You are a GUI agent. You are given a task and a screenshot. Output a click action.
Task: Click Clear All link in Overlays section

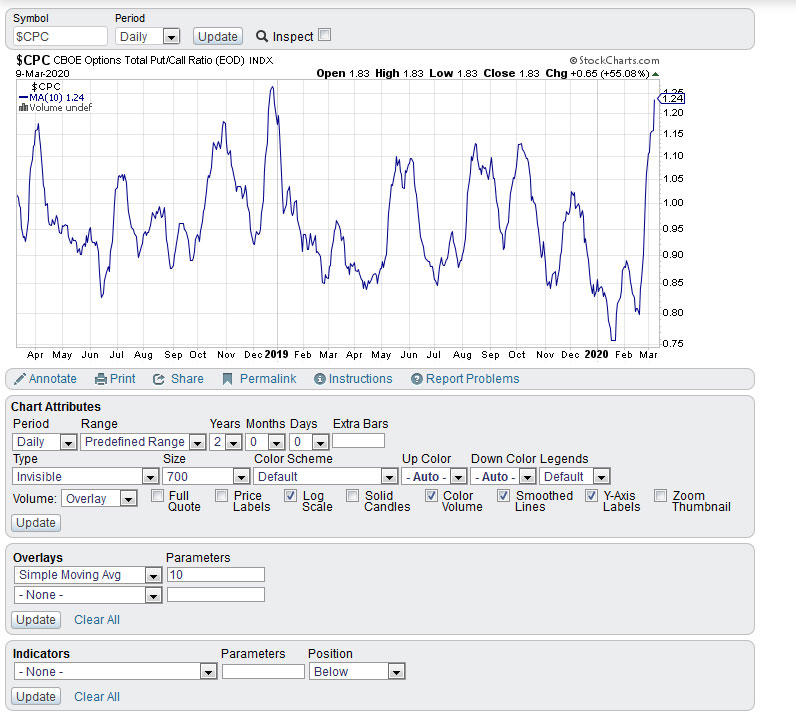click(96, 620)
